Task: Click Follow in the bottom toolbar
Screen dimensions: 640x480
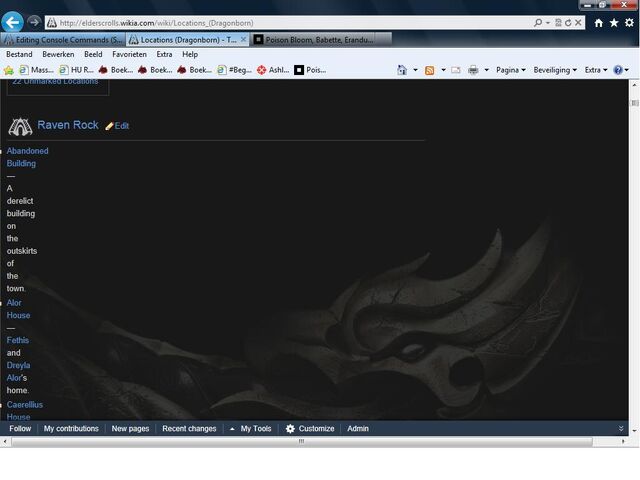Action: (x=20, y=429)
